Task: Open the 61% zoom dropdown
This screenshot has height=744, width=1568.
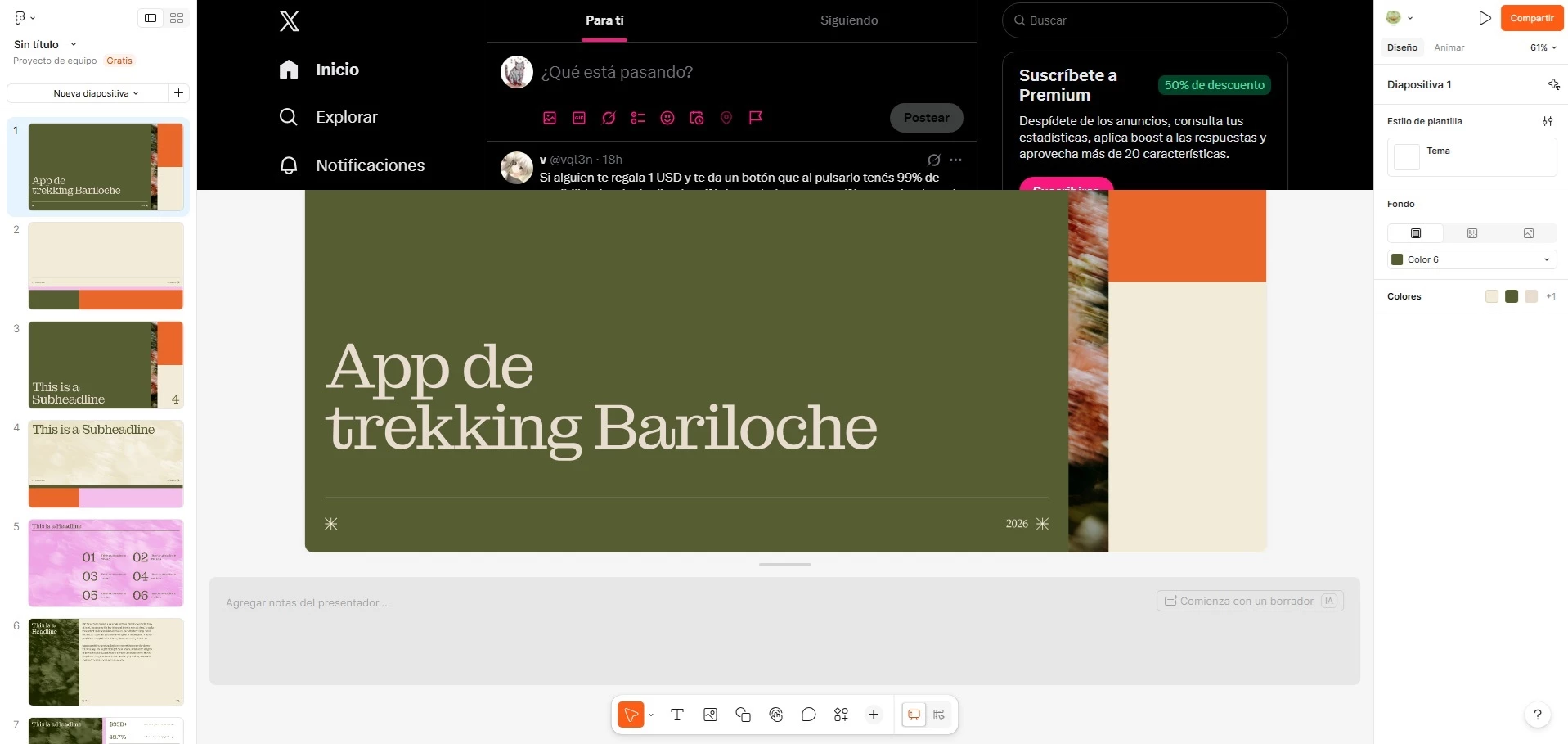Action: (1543, 47)
